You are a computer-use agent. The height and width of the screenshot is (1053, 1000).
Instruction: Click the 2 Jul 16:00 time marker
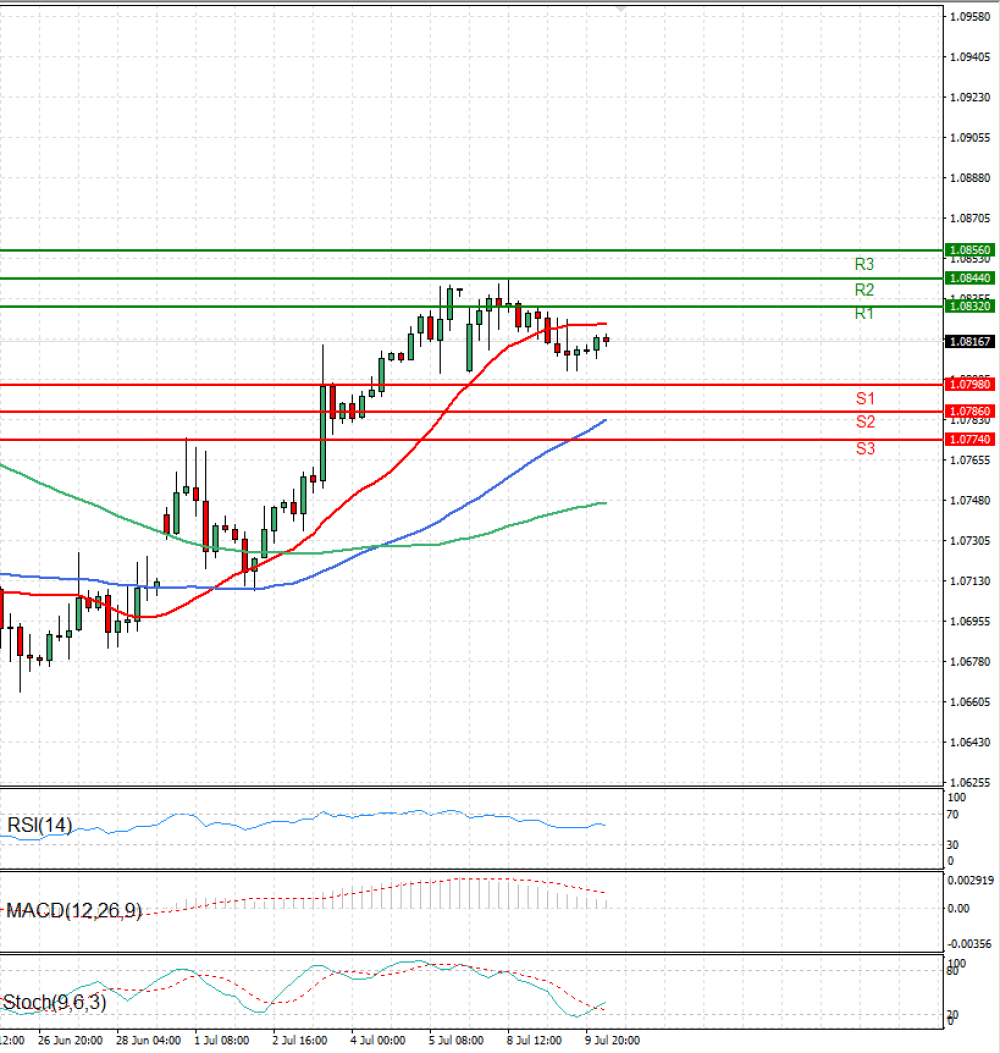[300, 1040]
